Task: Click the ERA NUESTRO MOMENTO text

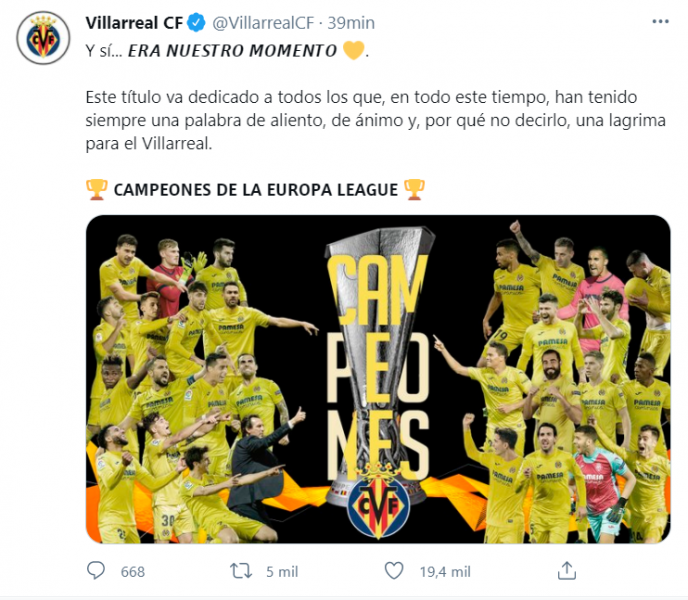Action: (232, 51)
